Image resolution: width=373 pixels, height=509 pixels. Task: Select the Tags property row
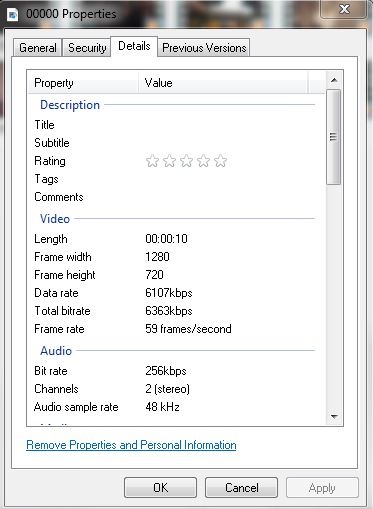click(175, 179)
